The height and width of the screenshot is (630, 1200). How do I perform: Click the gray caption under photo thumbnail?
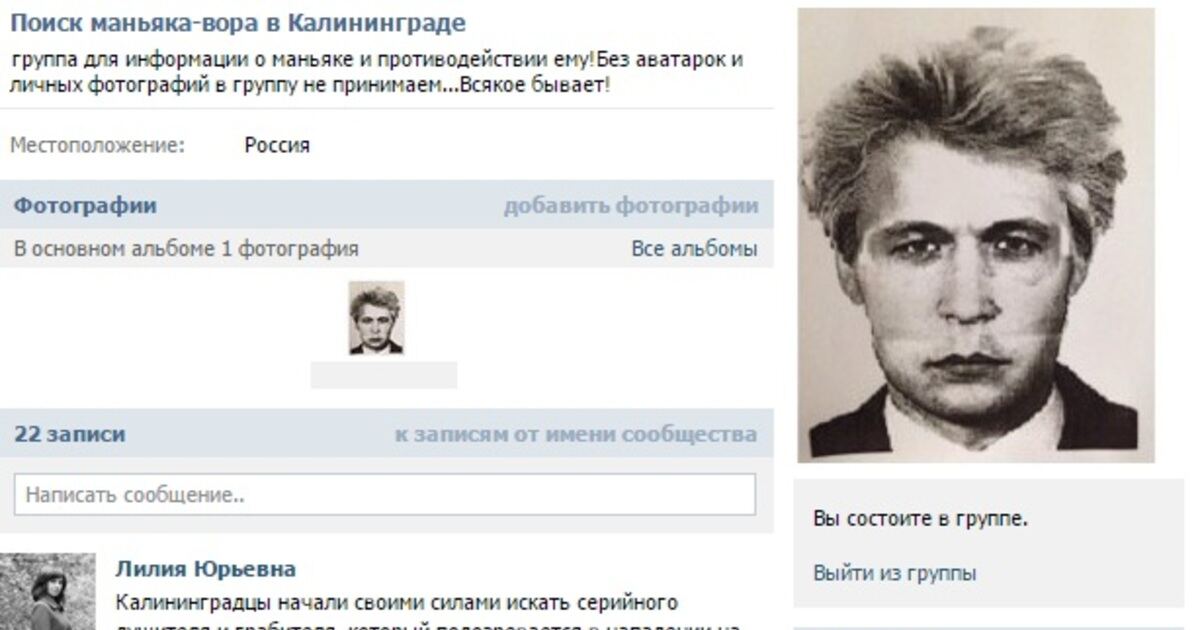pyautogui.click(x=384, y=375)
